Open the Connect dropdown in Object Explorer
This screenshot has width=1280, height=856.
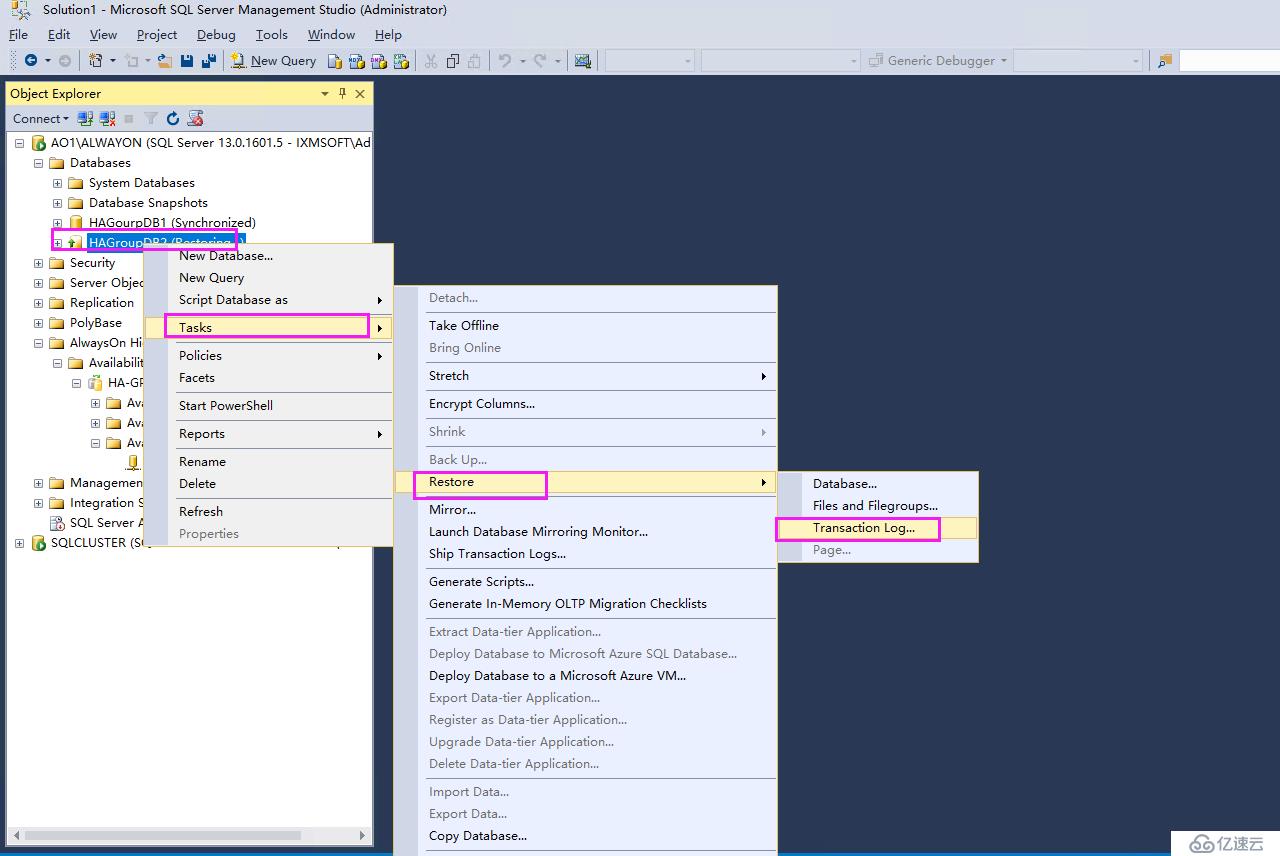point(41,118)
